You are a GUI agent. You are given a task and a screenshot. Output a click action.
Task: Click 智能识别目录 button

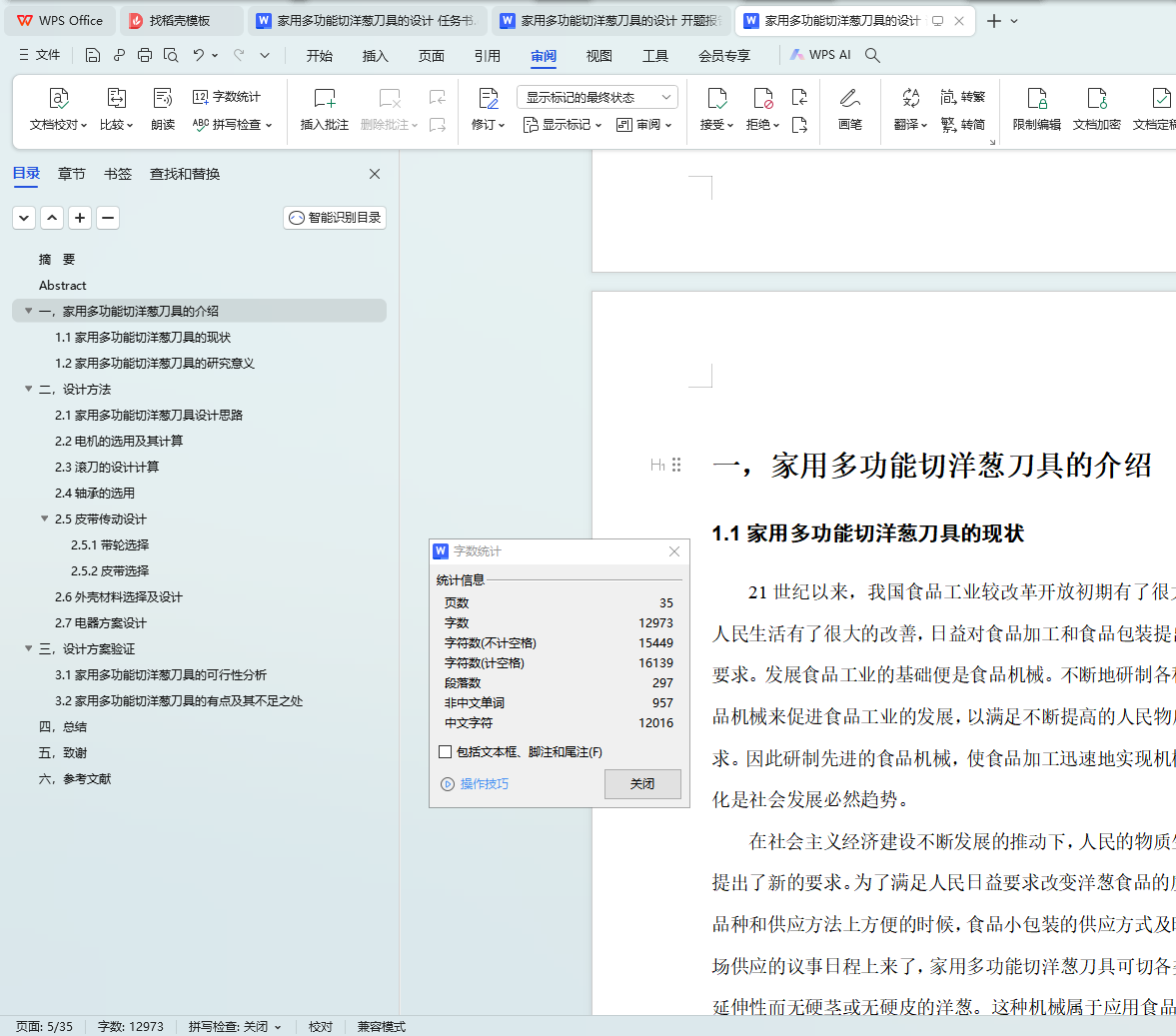point(335,218)
